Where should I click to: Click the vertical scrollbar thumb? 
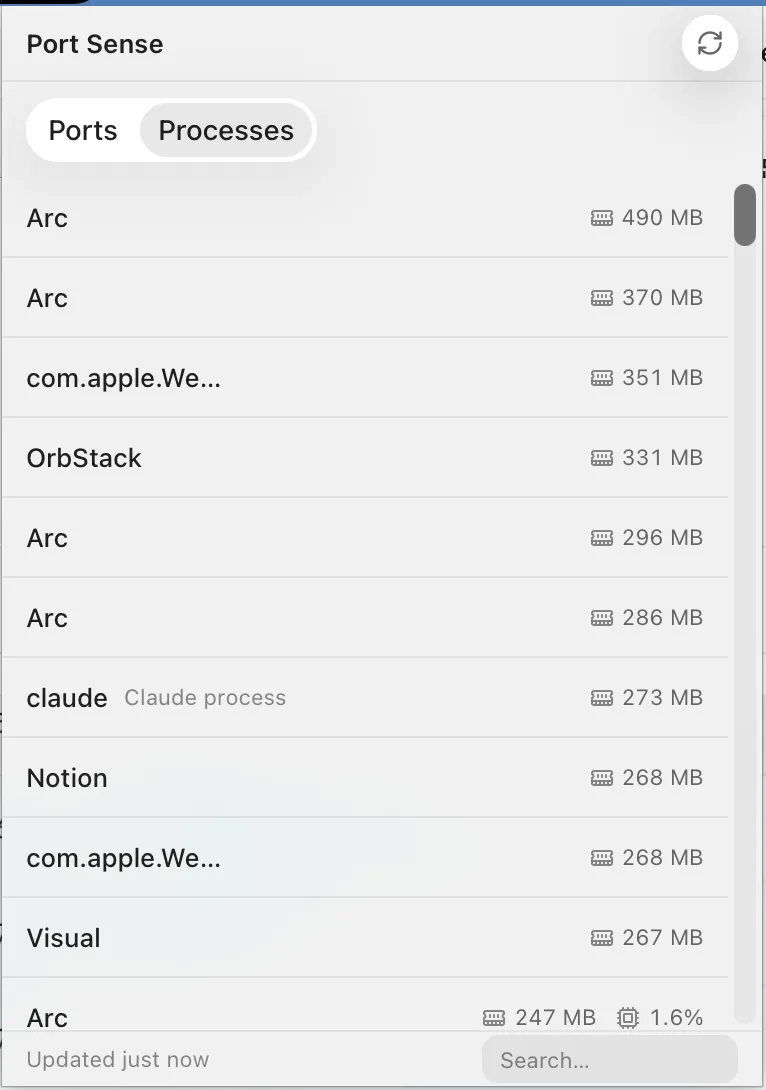(x=744, y=215)
